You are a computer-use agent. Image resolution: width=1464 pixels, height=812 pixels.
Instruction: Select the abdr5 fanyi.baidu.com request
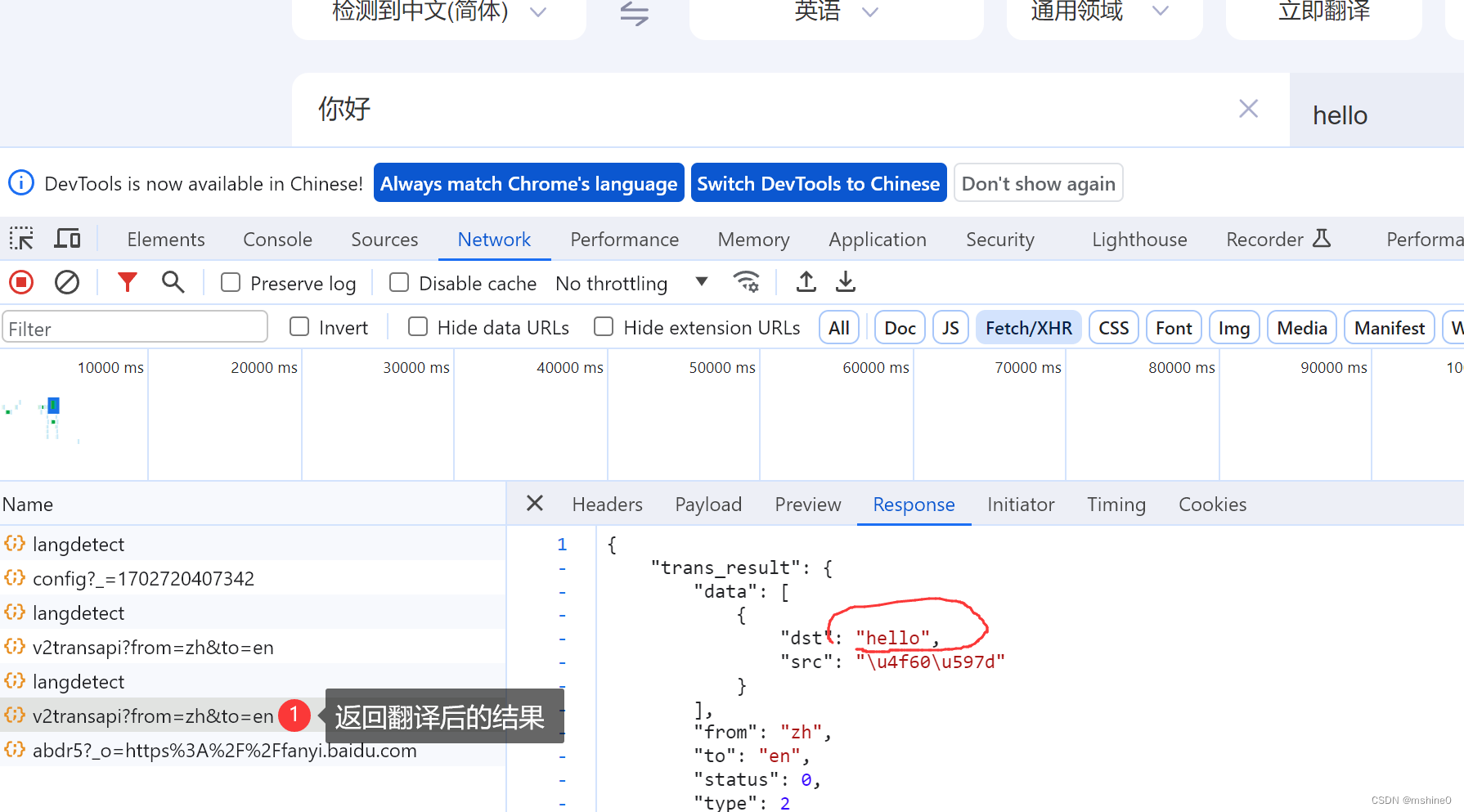coord(253,750)
